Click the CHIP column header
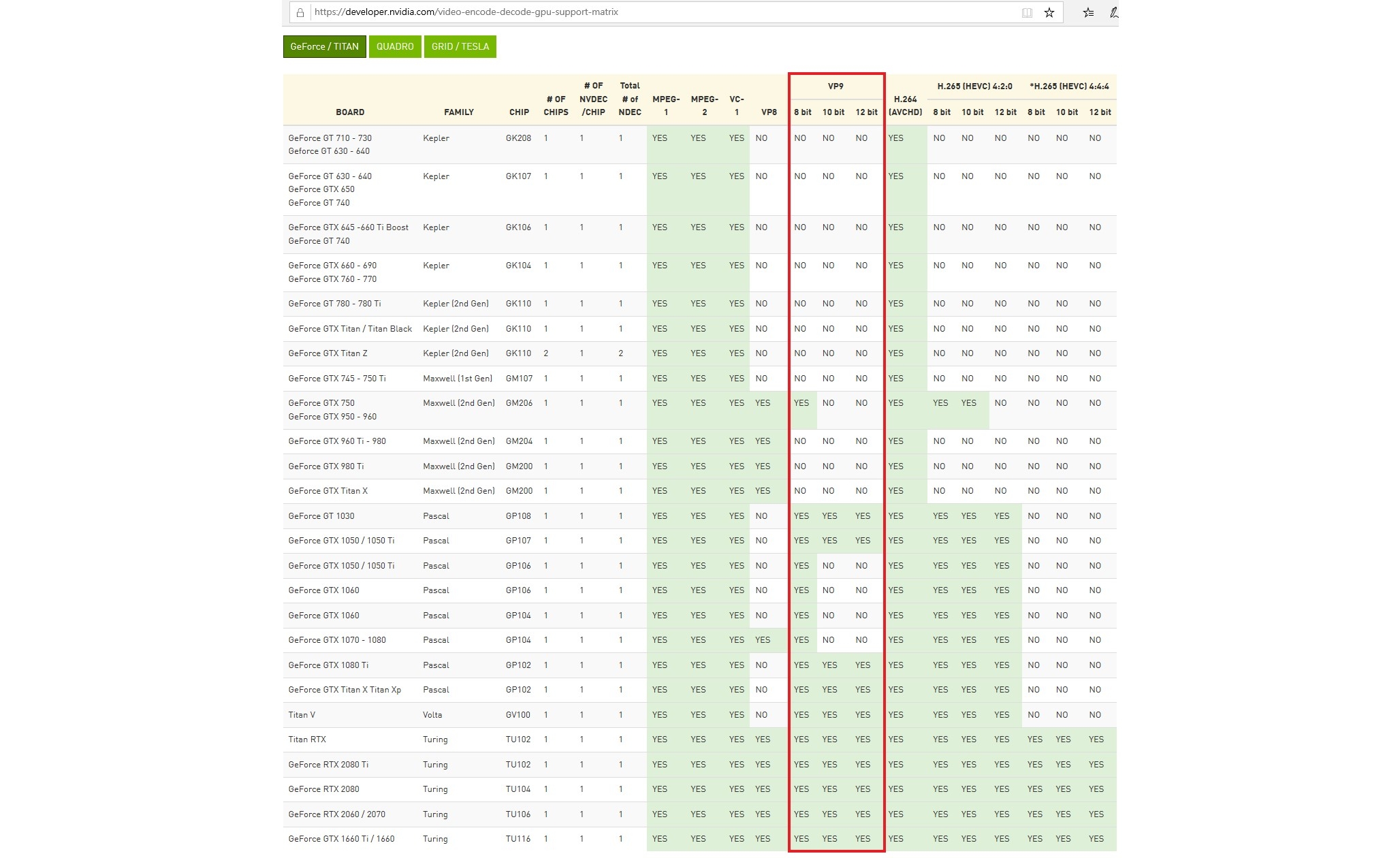 point(519,112)
